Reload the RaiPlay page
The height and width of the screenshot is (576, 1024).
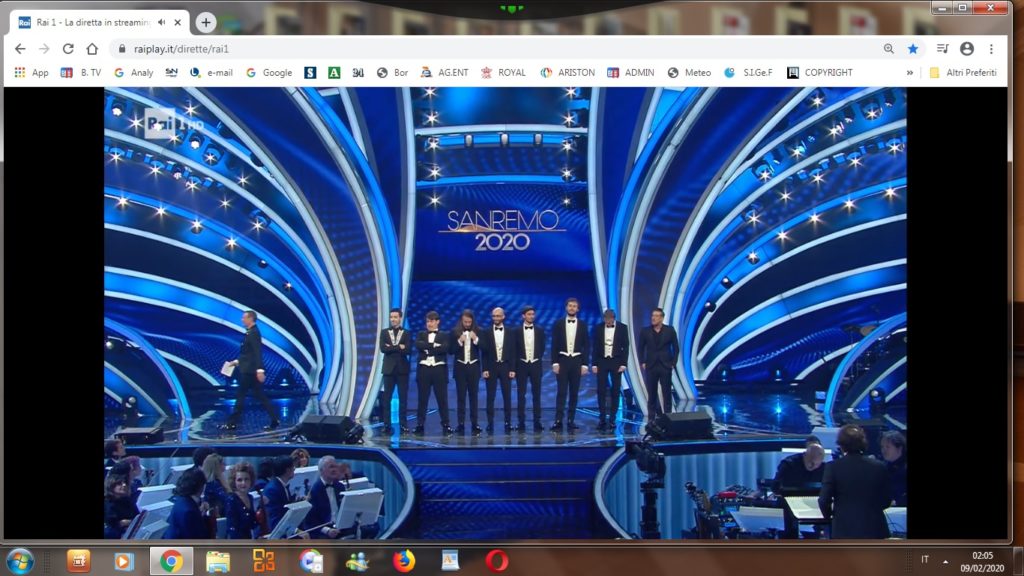click(68, 48)
